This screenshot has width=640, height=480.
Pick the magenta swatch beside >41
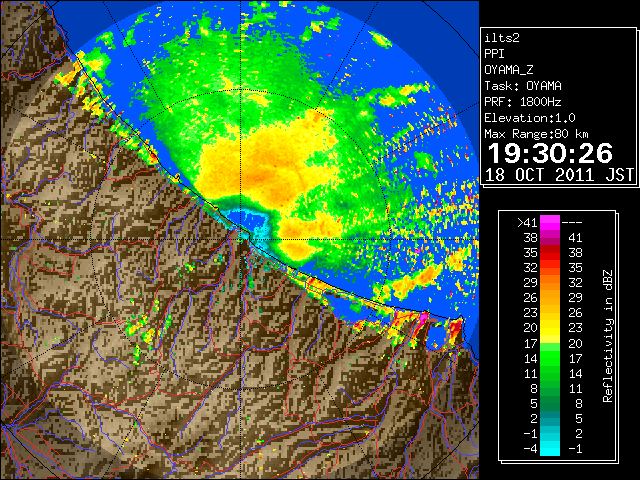[550, 223]
